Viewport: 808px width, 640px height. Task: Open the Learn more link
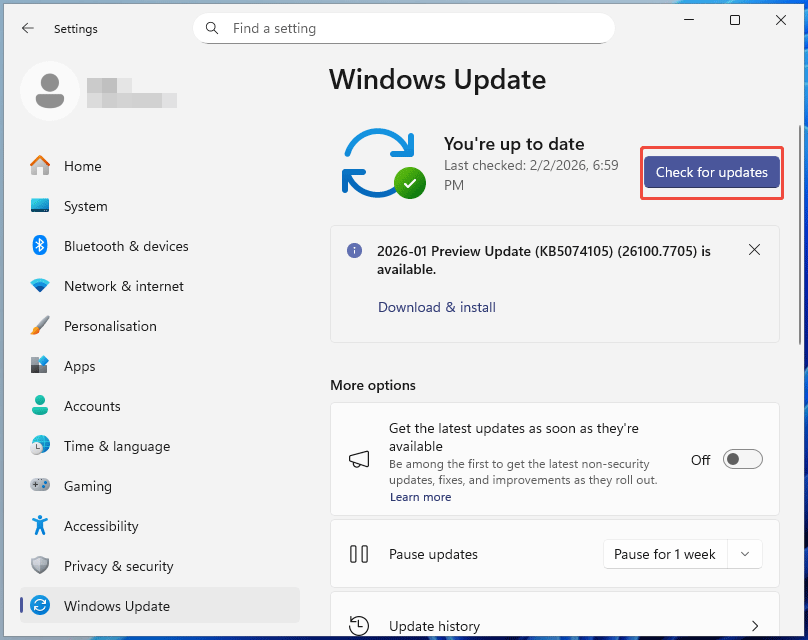420,497
